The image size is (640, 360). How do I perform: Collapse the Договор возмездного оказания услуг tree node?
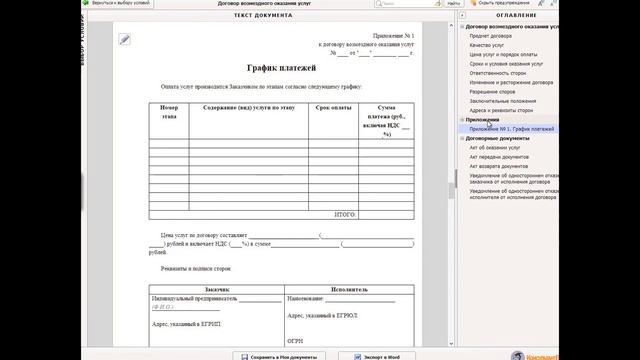coord(462,27)
